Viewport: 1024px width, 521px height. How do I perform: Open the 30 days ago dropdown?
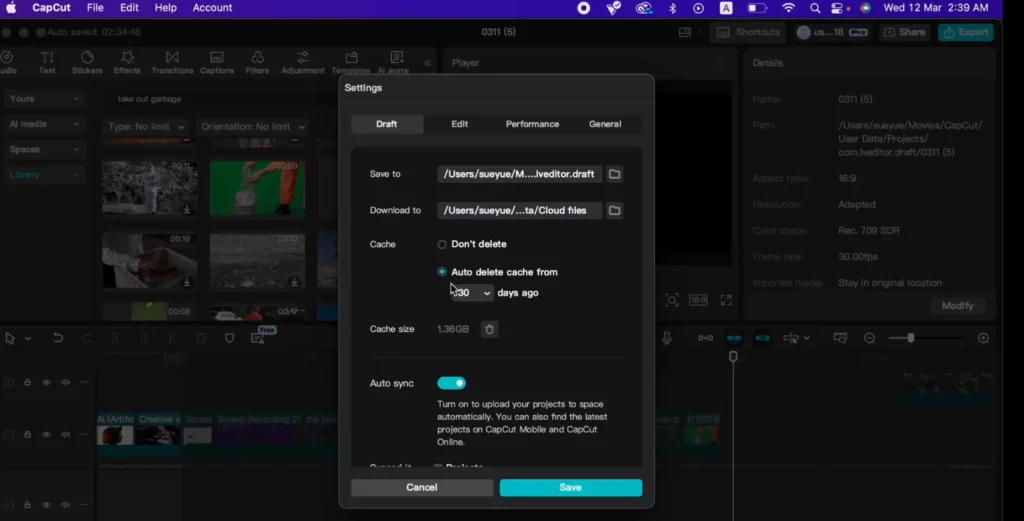pos(472,293)
